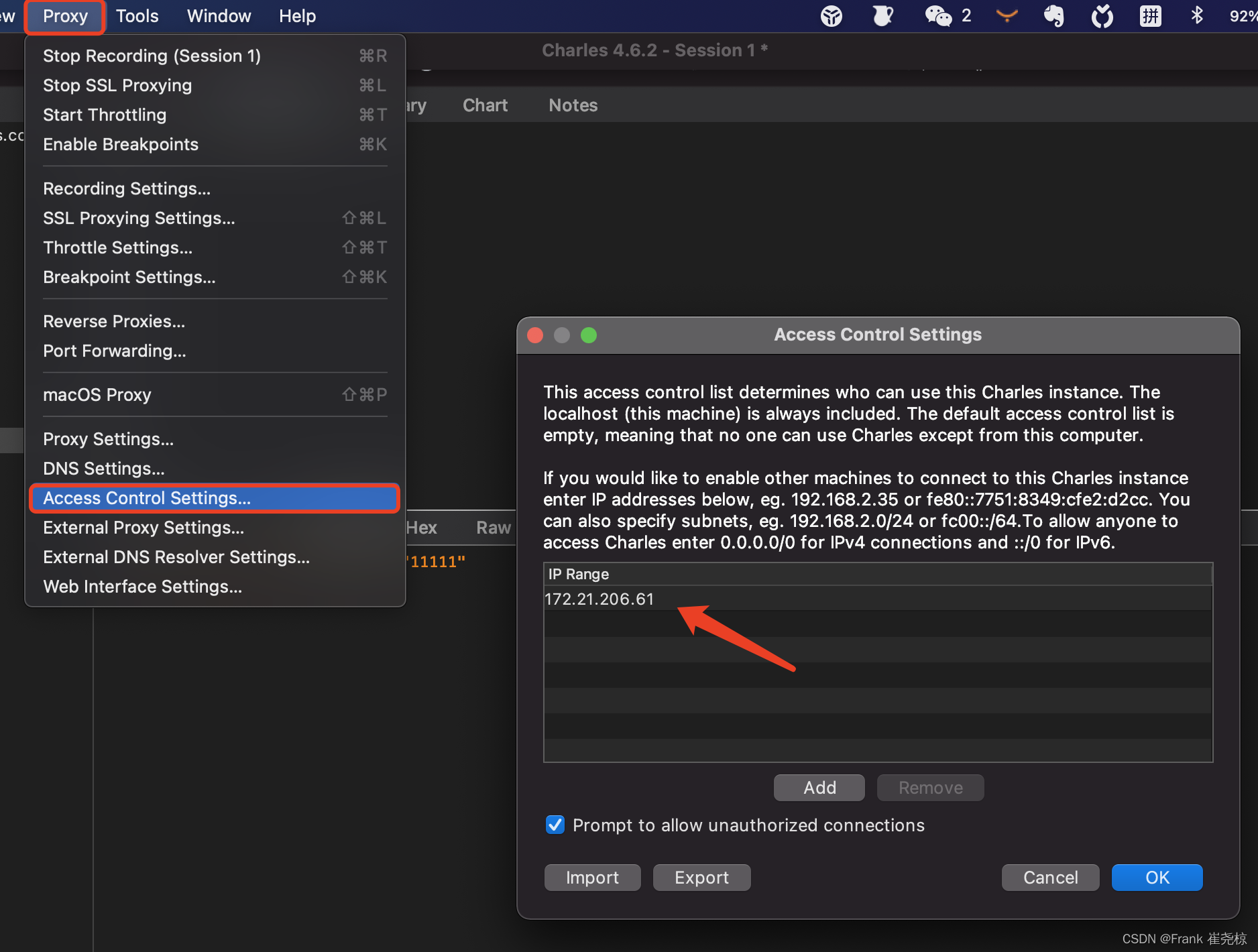Toggle macOS Proxy menu item
This screenshot has width=1258, height=952.
click(x=215, y=395)
